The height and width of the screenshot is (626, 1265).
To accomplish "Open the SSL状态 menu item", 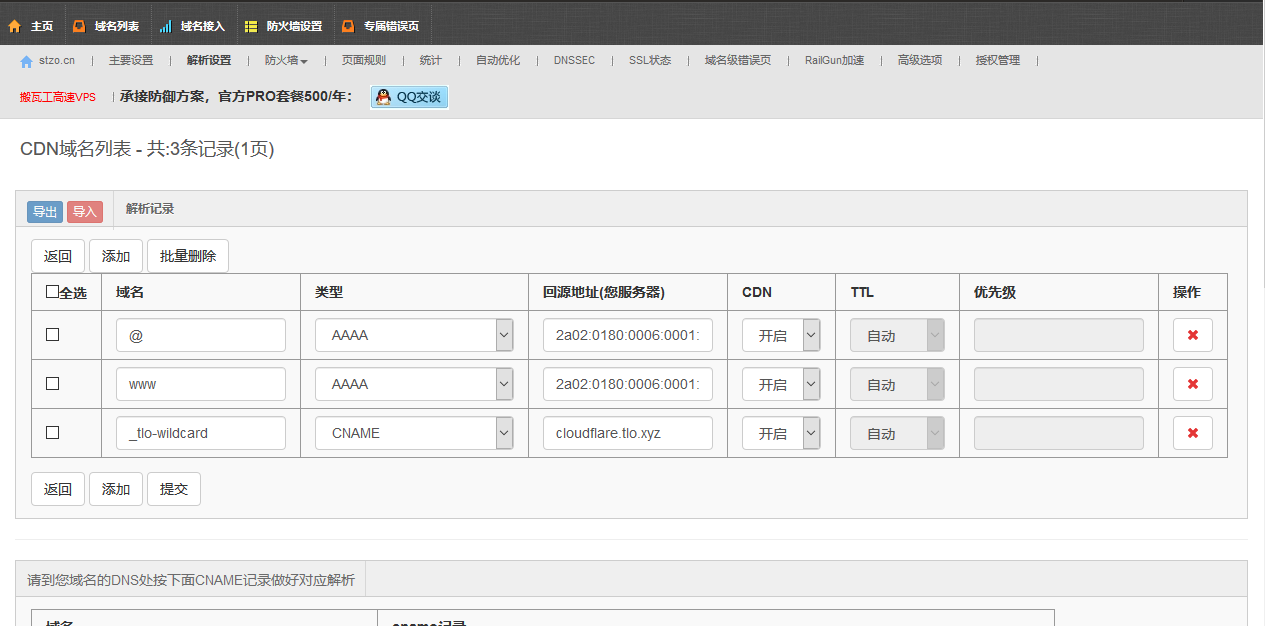I will (x=650, y=61).
